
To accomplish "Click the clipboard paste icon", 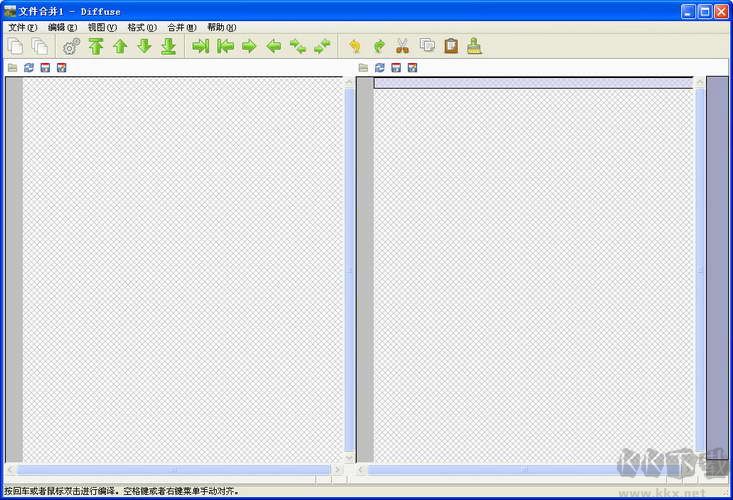I will (x=451, y=46).
